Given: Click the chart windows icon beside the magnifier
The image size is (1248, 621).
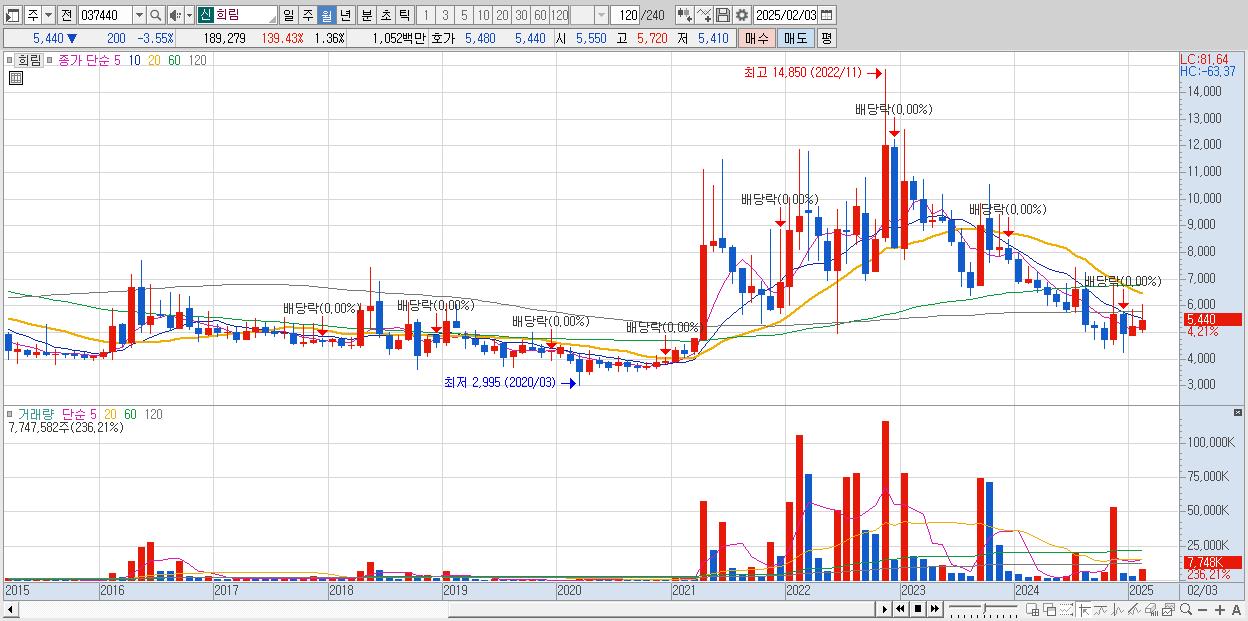Looking at the screenshot, I should (1168, 610).
